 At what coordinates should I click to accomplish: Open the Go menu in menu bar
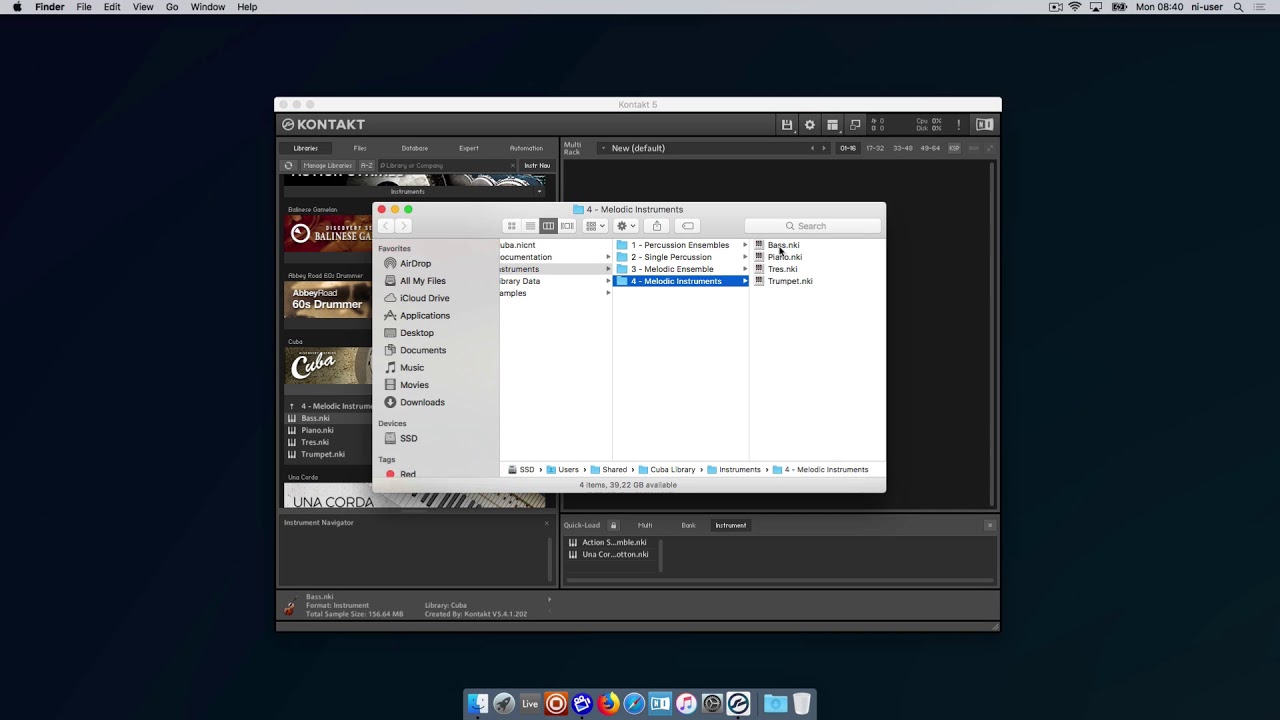(172, 7)
